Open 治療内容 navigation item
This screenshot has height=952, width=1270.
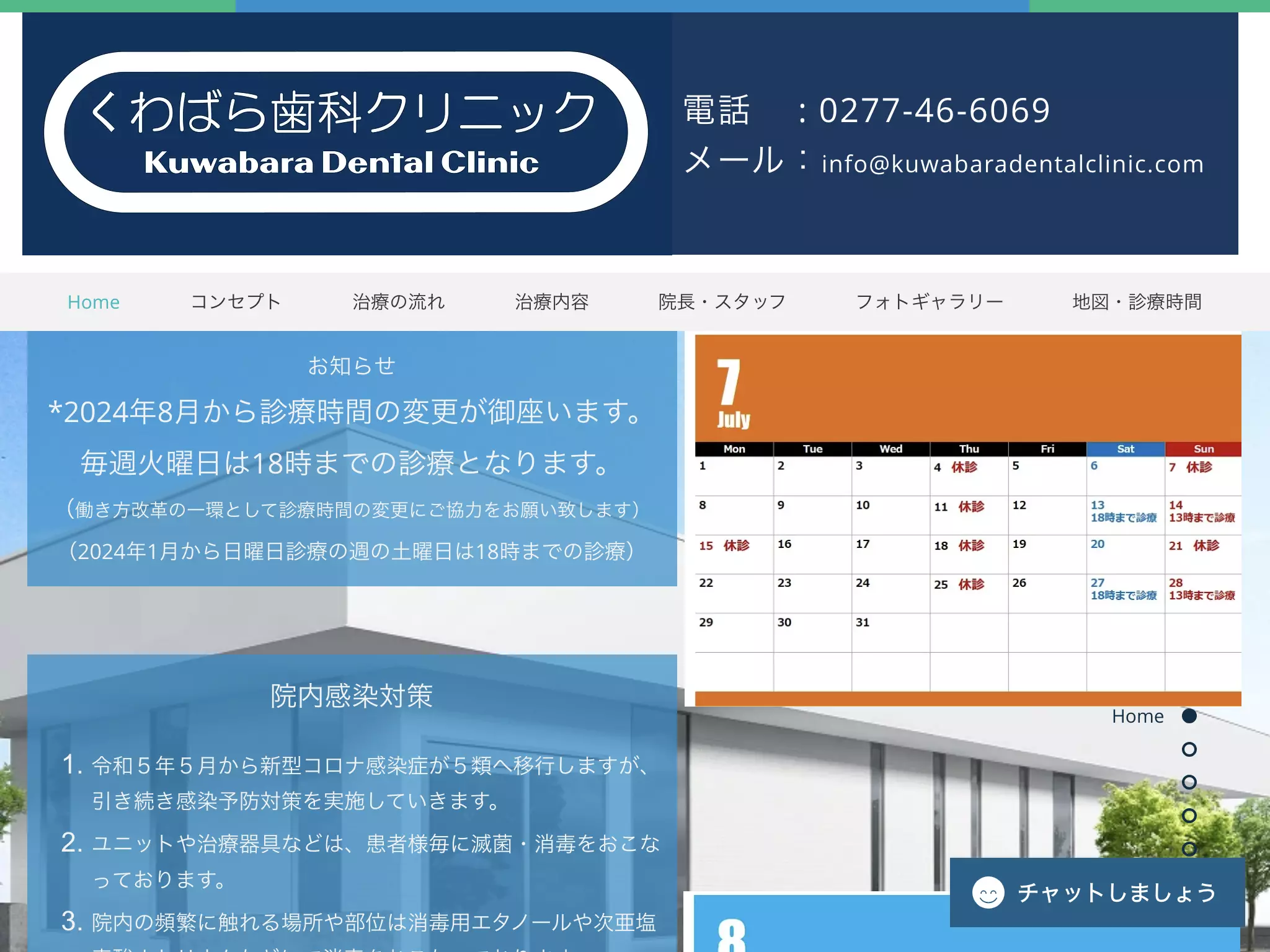(552, 302)
